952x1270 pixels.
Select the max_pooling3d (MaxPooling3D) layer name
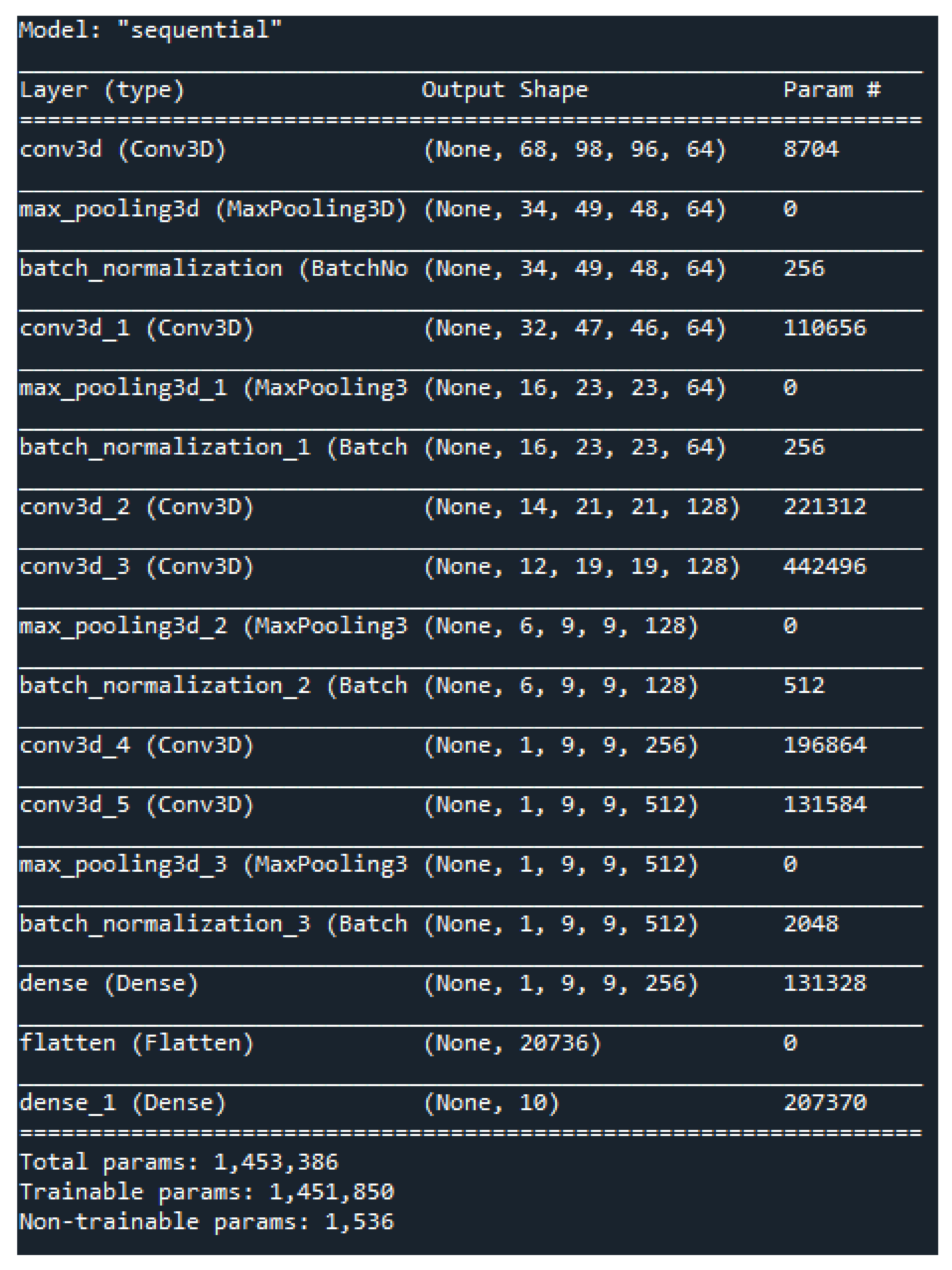click(213, 210)
